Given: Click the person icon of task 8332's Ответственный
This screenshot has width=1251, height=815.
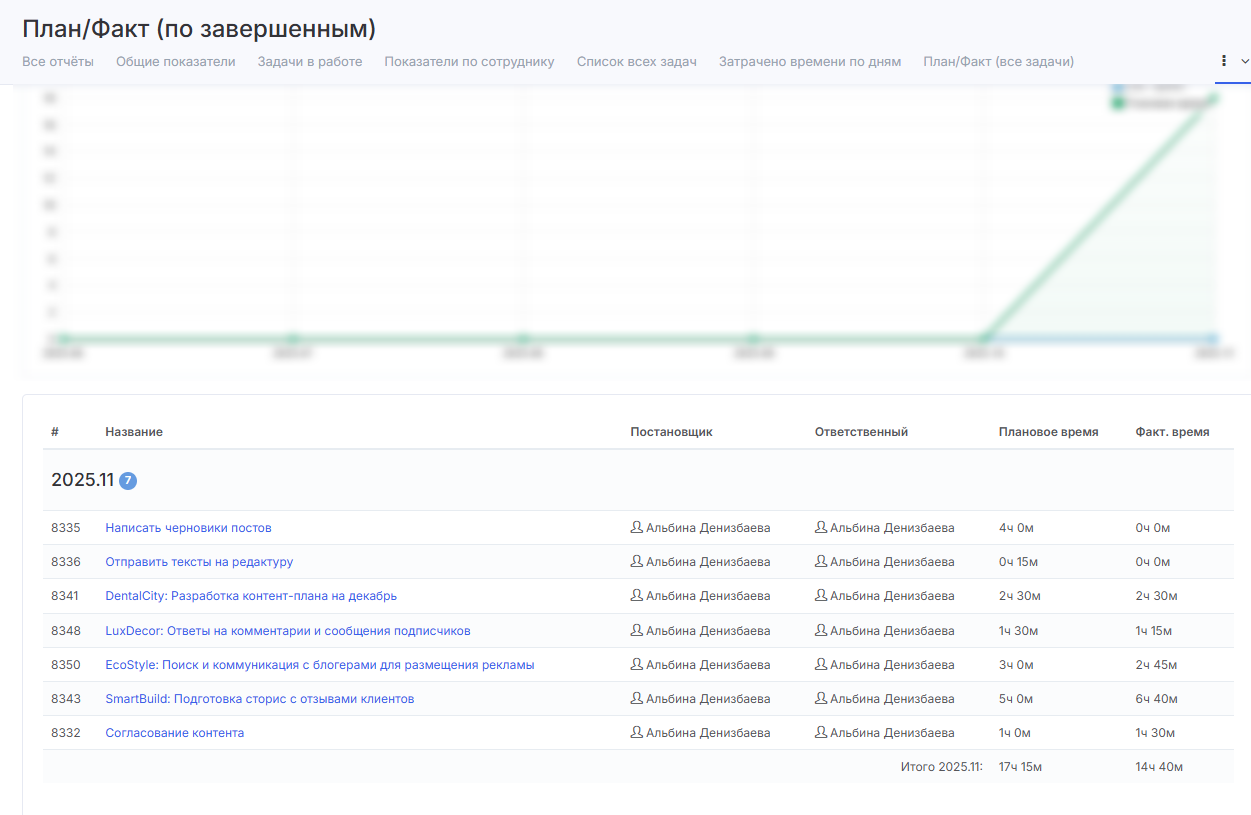Looking at the screenshot, I should pos(821,733).
